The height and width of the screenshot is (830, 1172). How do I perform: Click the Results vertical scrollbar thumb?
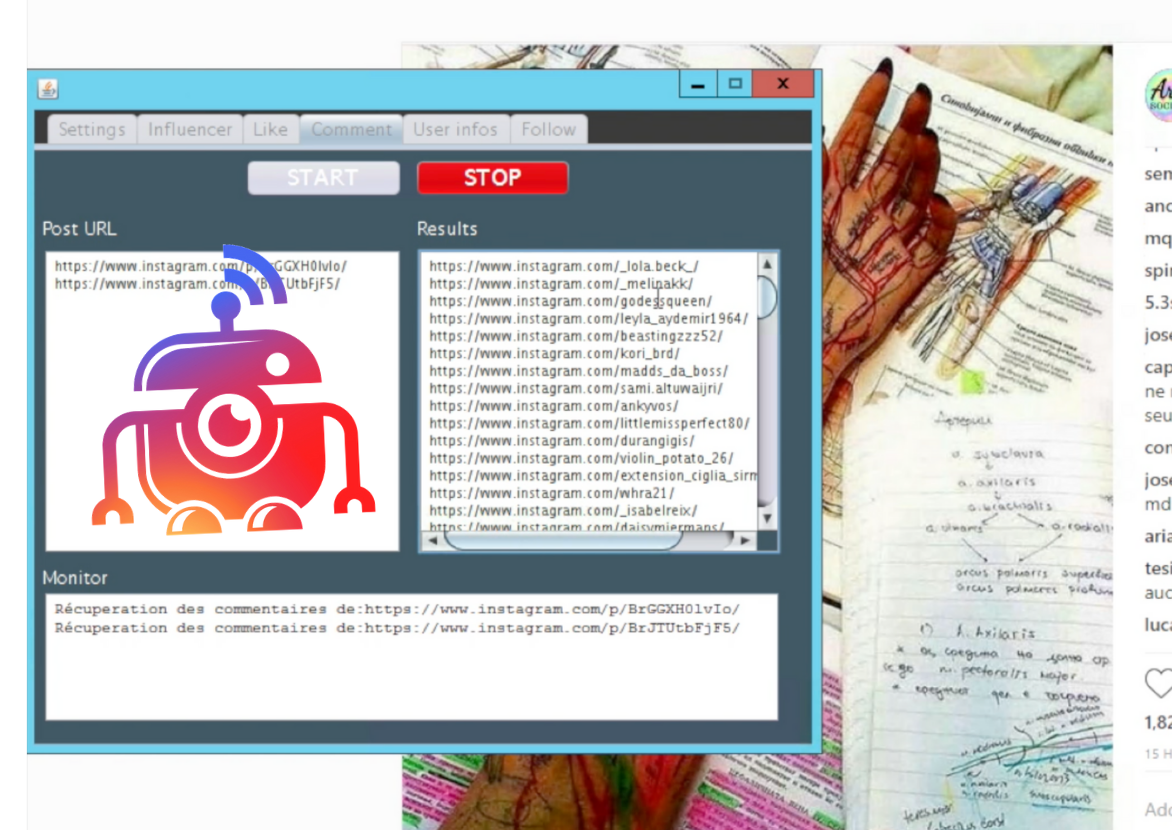point(767,297)
